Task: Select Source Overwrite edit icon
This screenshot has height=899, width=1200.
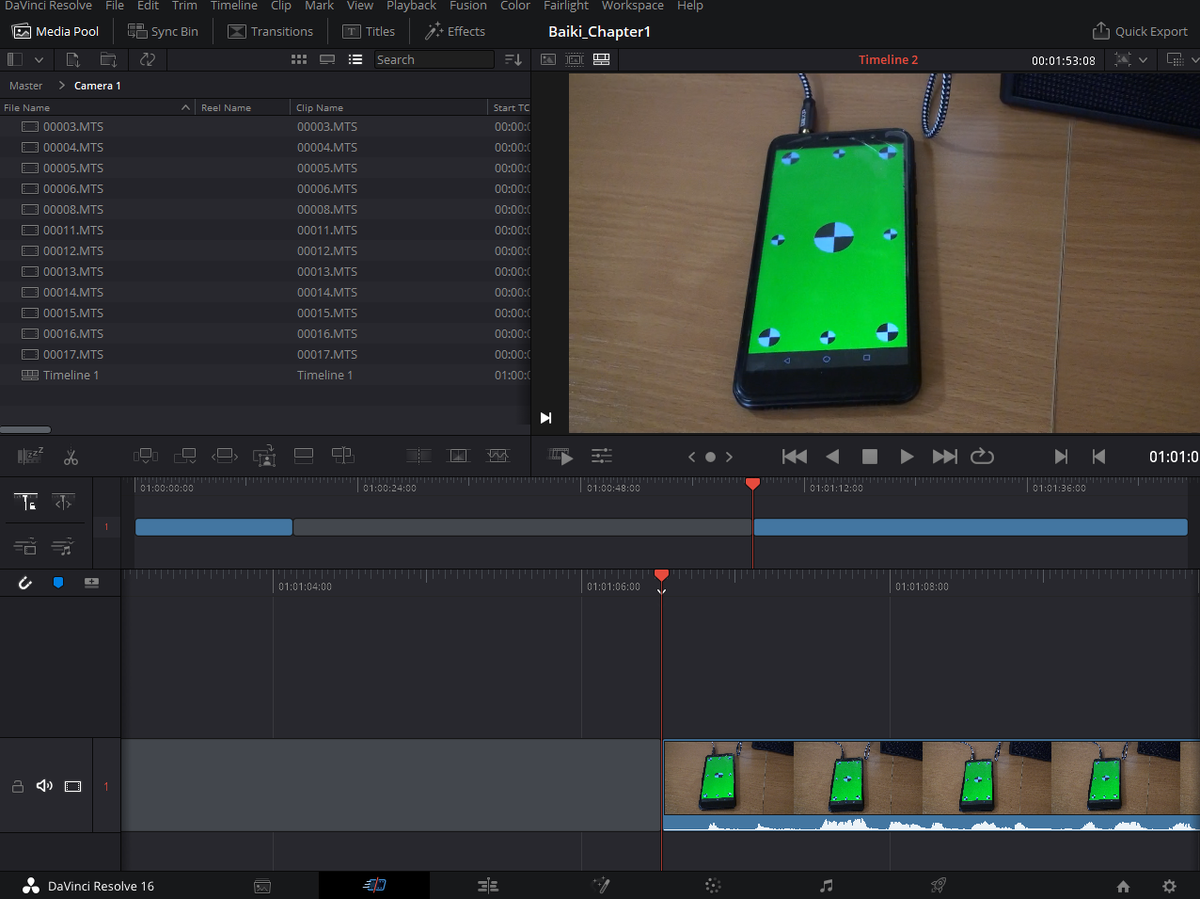Action: click(343, 456)
